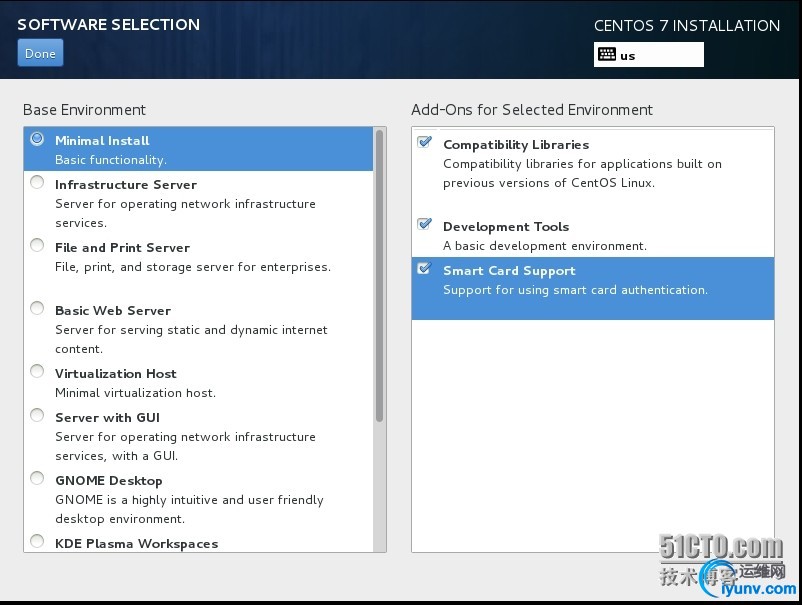Click "KDE Plasma Workspaces" title text
The width and height of the screenshot is (802, 605).
tap(137, 544)
